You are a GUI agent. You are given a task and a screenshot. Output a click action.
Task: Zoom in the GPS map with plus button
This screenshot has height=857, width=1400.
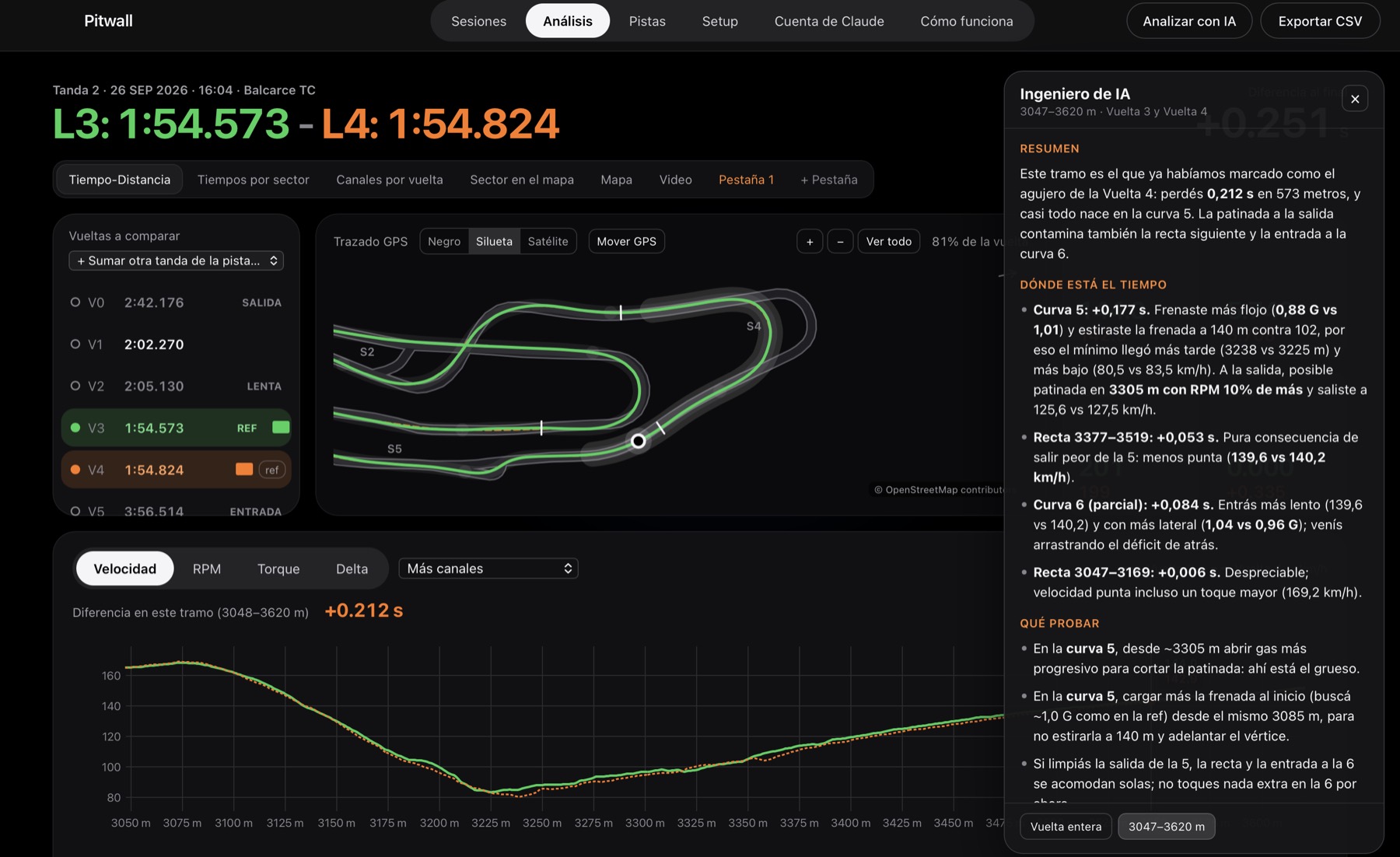point(810,241)
